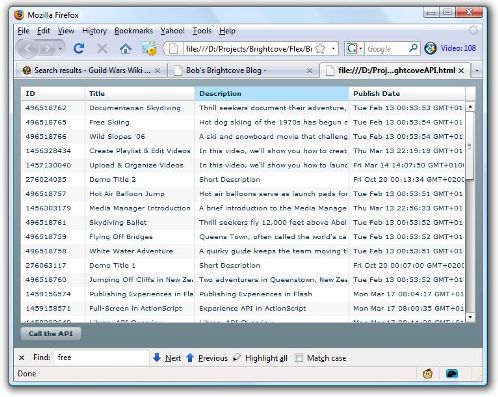The width and height of the screenshot is (498, 397).
Task: Close the Bob's Brightcove Blog tab
Action: point(309,71)
